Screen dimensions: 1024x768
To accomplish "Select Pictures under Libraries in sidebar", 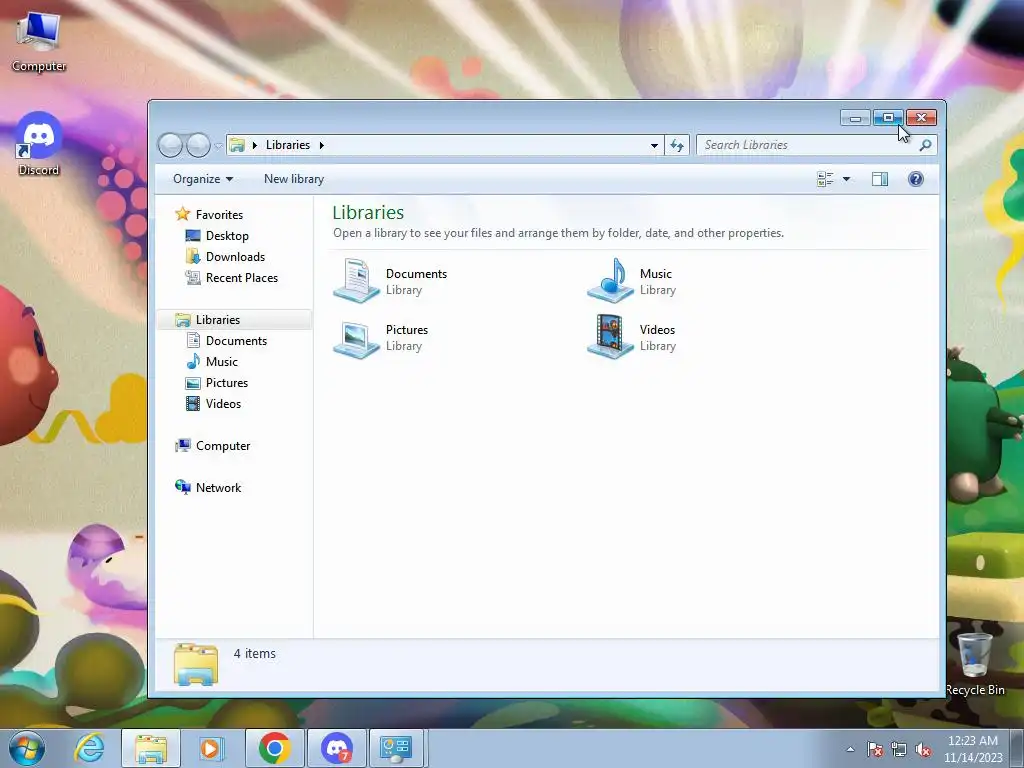I will coord(227,383).
